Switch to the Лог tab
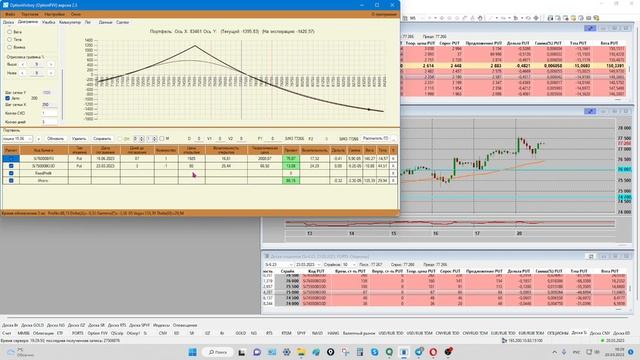The image size is (640, 360). tap(88, 22)
